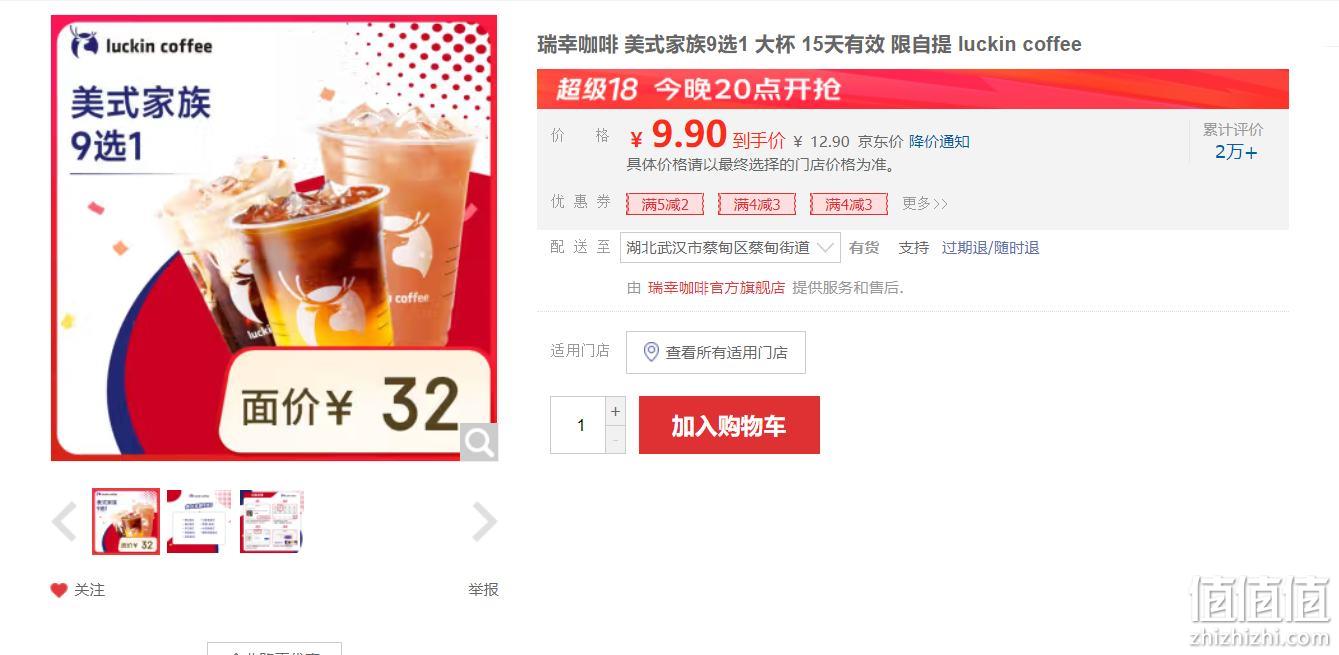The height and width of the screenshot is (655, 1339).
Task: Decrease quantity with minus button
Action: click(x=616, y=439)
